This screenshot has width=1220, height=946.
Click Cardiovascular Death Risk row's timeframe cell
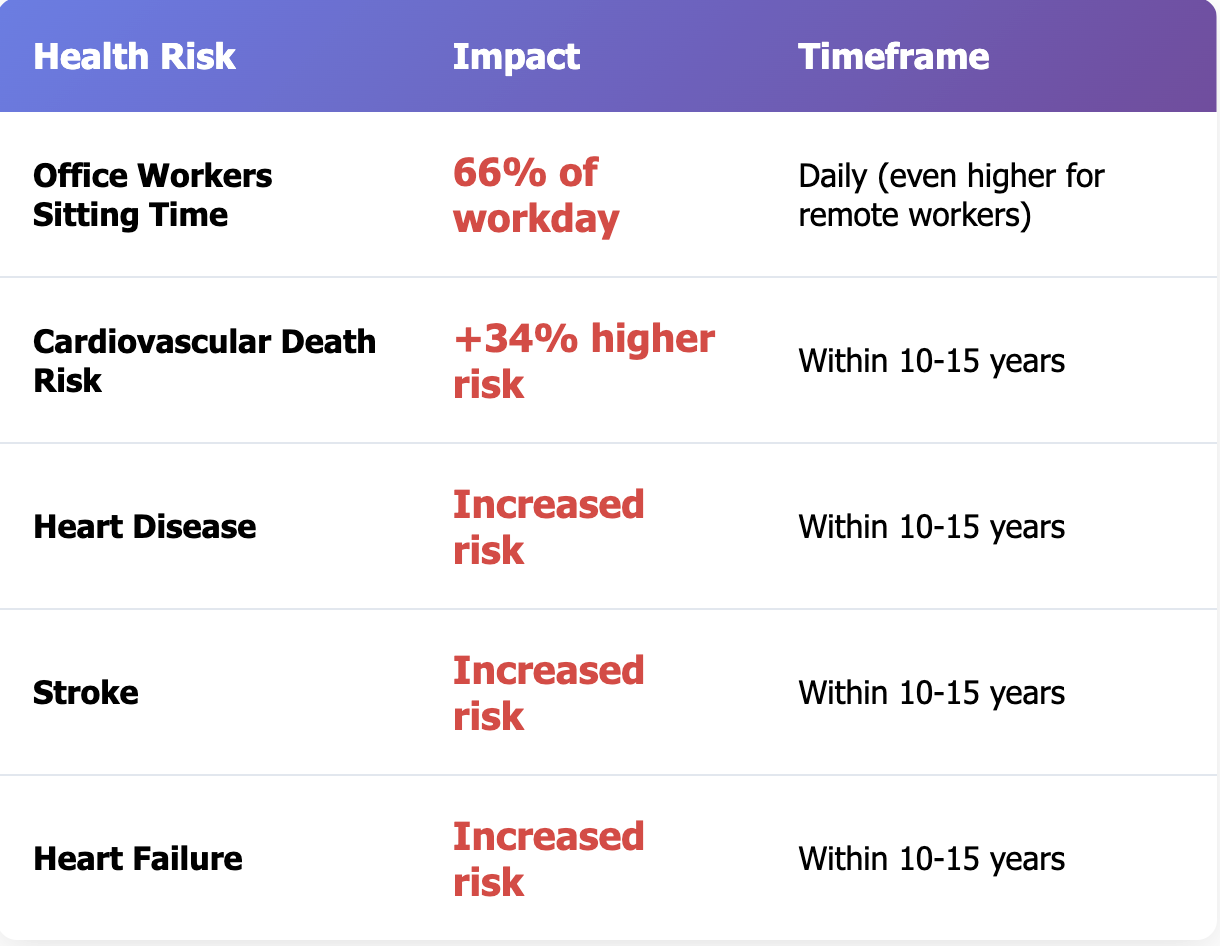point(931,361)
